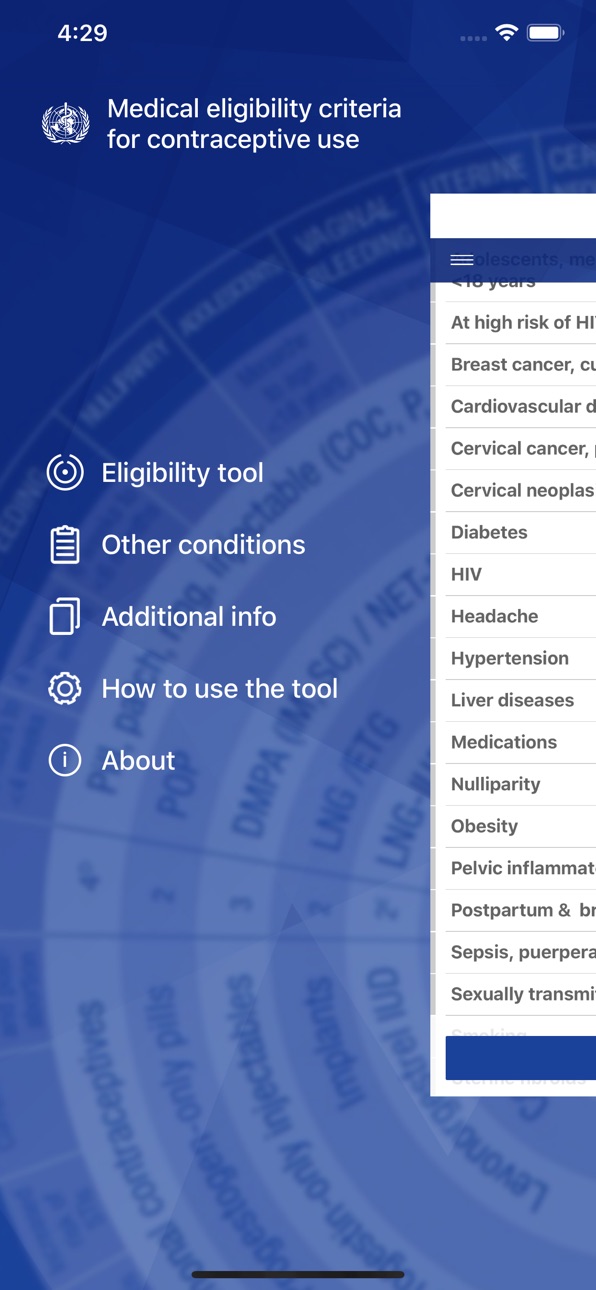Open Additional info from the menu
Image resolution: width=596 pixels, height=1290 pixels.
click(189, 616)
